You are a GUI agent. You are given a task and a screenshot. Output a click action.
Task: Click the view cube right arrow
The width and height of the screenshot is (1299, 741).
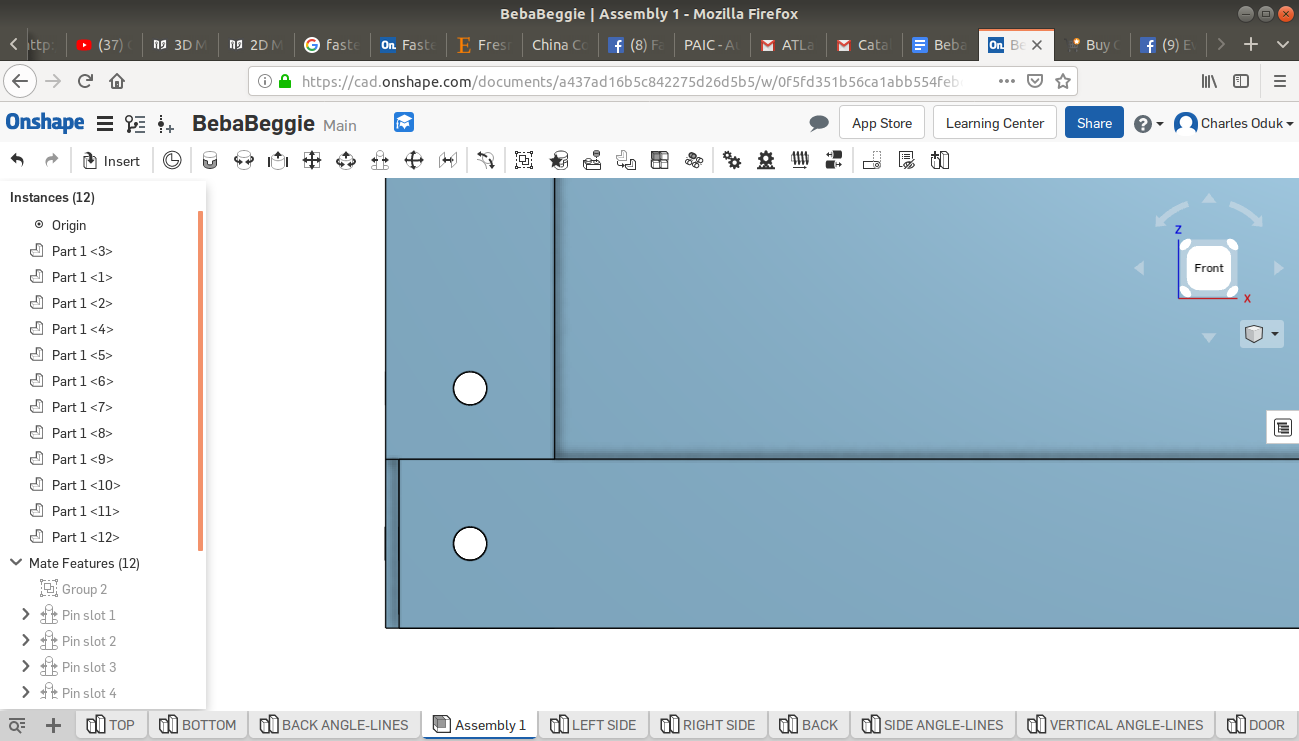[1278, 268]
